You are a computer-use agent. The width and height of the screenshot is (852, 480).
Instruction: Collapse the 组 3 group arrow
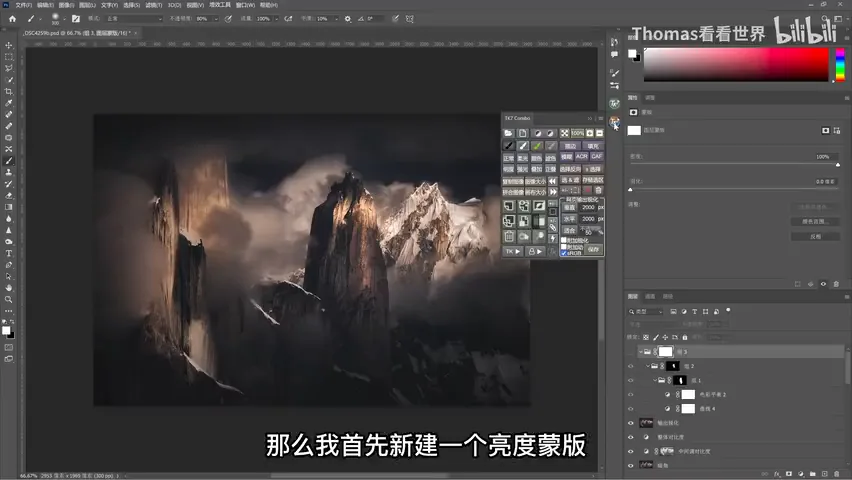click(x=641, y=352)
